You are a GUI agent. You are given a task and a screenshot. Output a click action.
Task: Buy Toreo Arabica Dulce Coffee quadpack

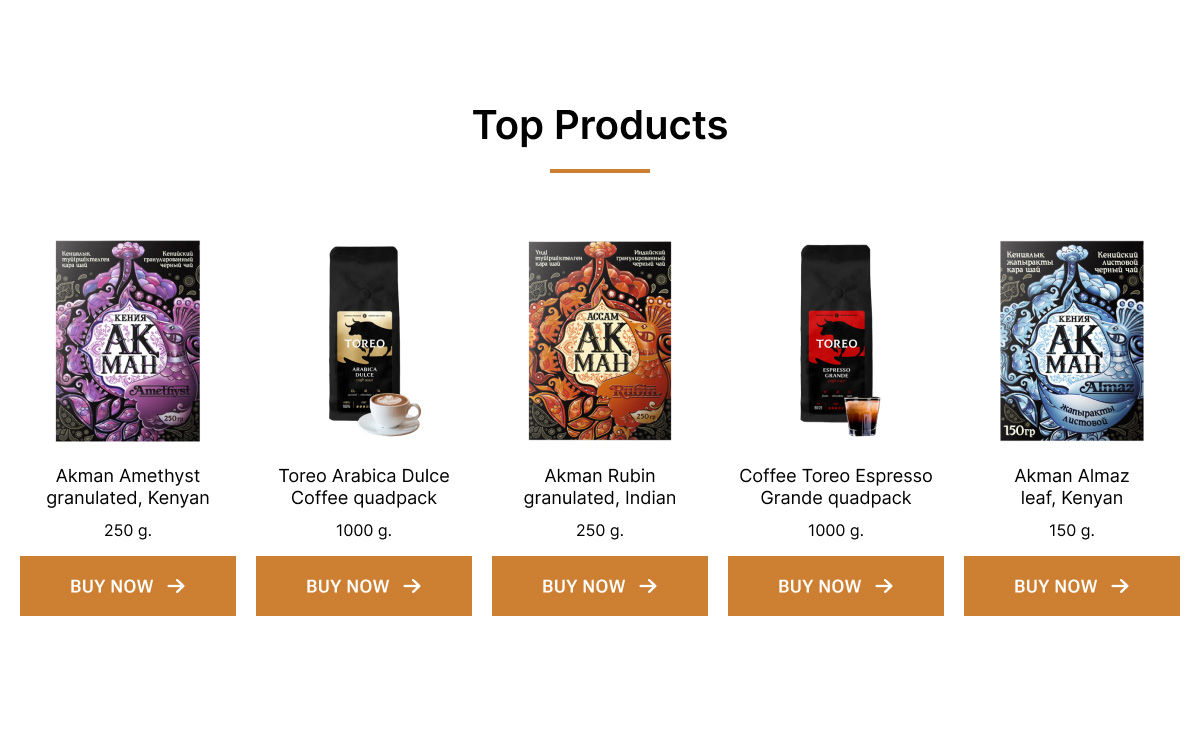[x=364, y=586]
